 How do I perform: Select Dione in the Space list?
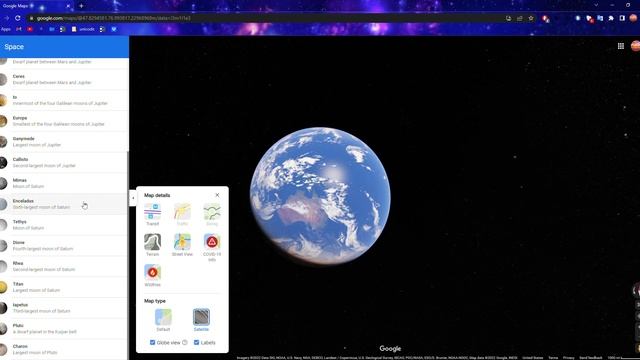click(x=64, y=246)
